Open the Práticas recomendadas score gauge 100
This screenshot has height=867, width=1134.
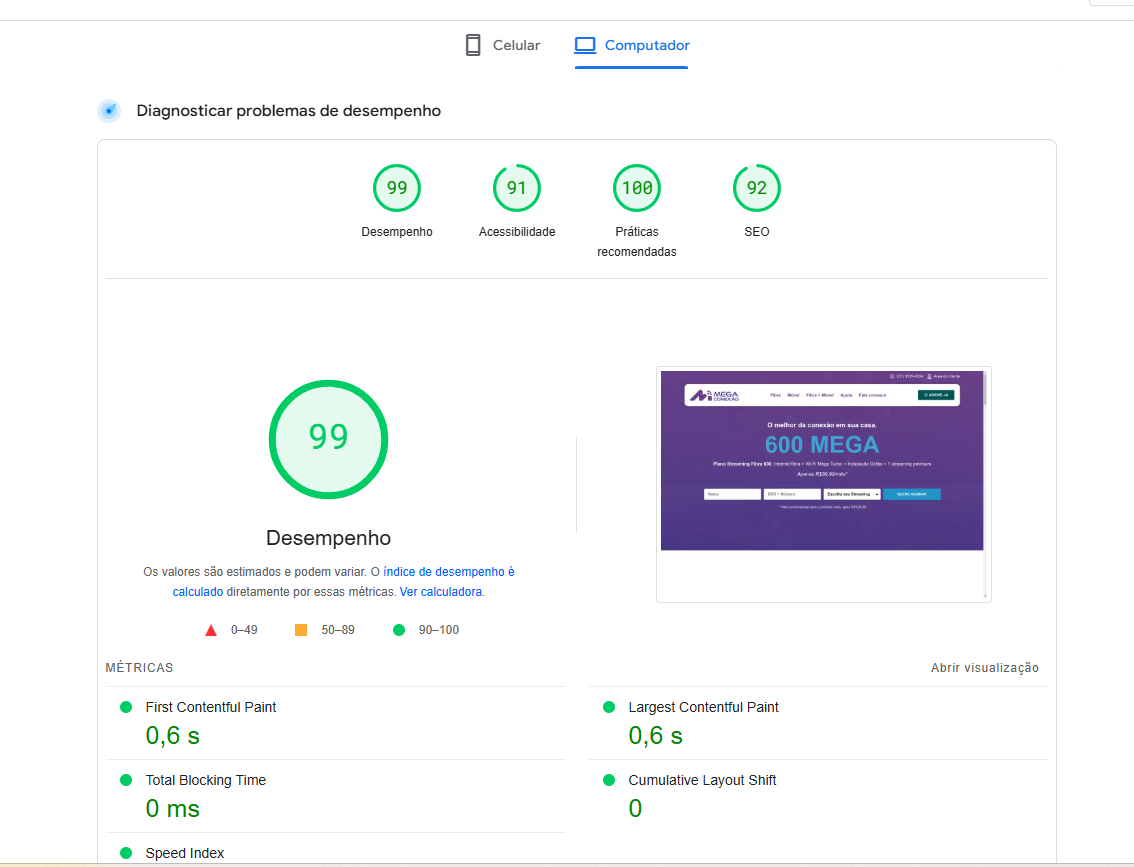coord(637,188)
